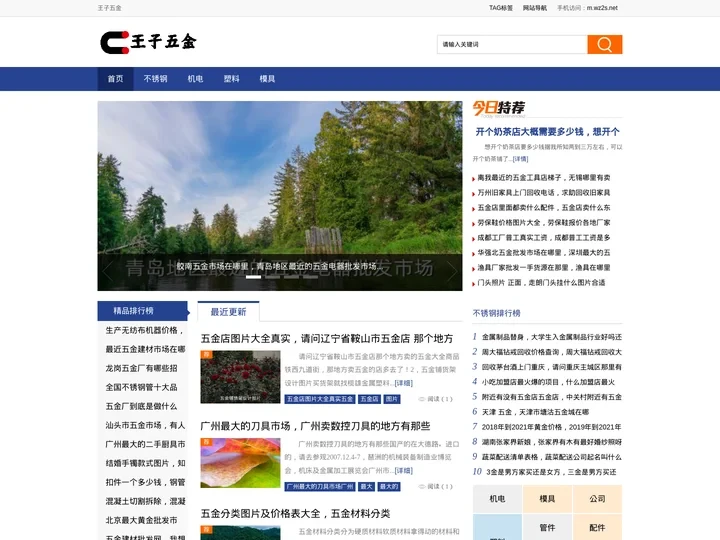720x540 pixels.
Task: Click the 精品排行榜 sidebar header
Action: 142,311
